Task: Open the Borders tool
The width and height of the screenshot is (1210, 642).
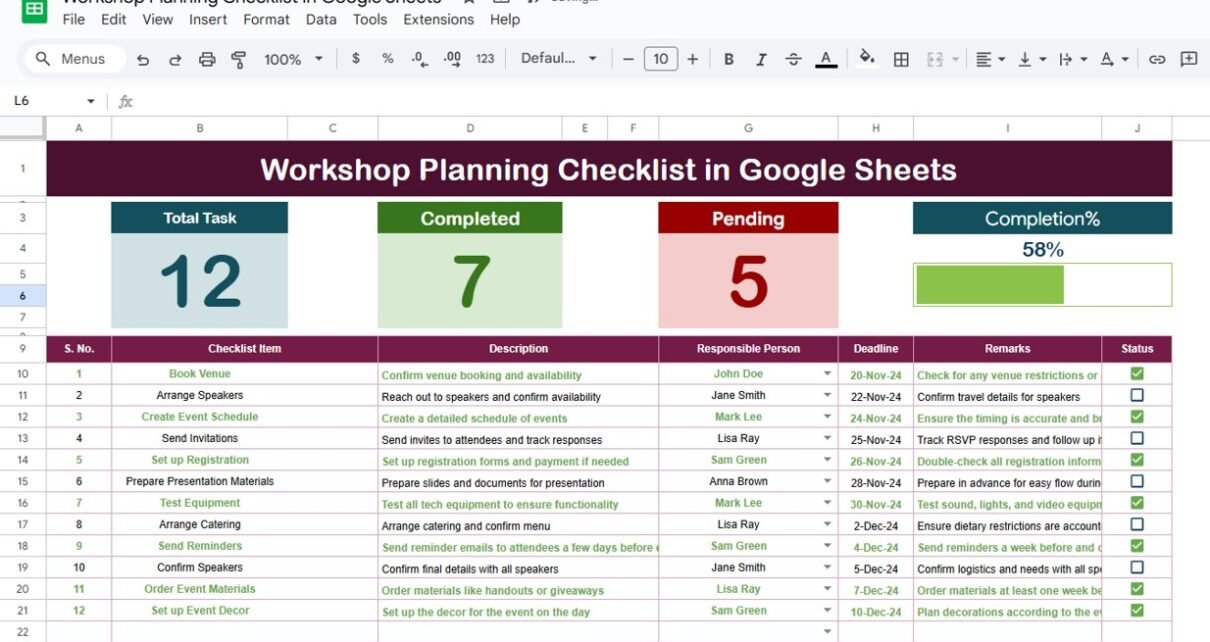Action: pos(901,59)
